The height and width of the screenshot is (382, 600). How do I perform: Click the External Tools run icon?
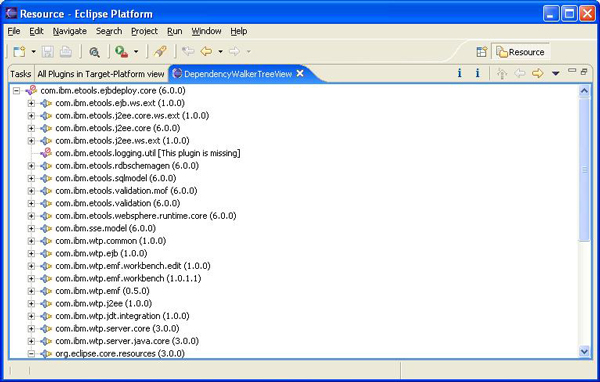(121, 51)
